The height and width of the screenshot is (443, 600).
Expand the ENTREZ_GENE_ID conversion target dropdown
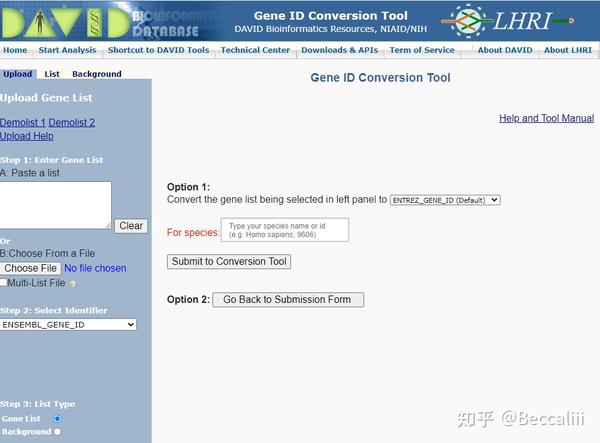445,200
